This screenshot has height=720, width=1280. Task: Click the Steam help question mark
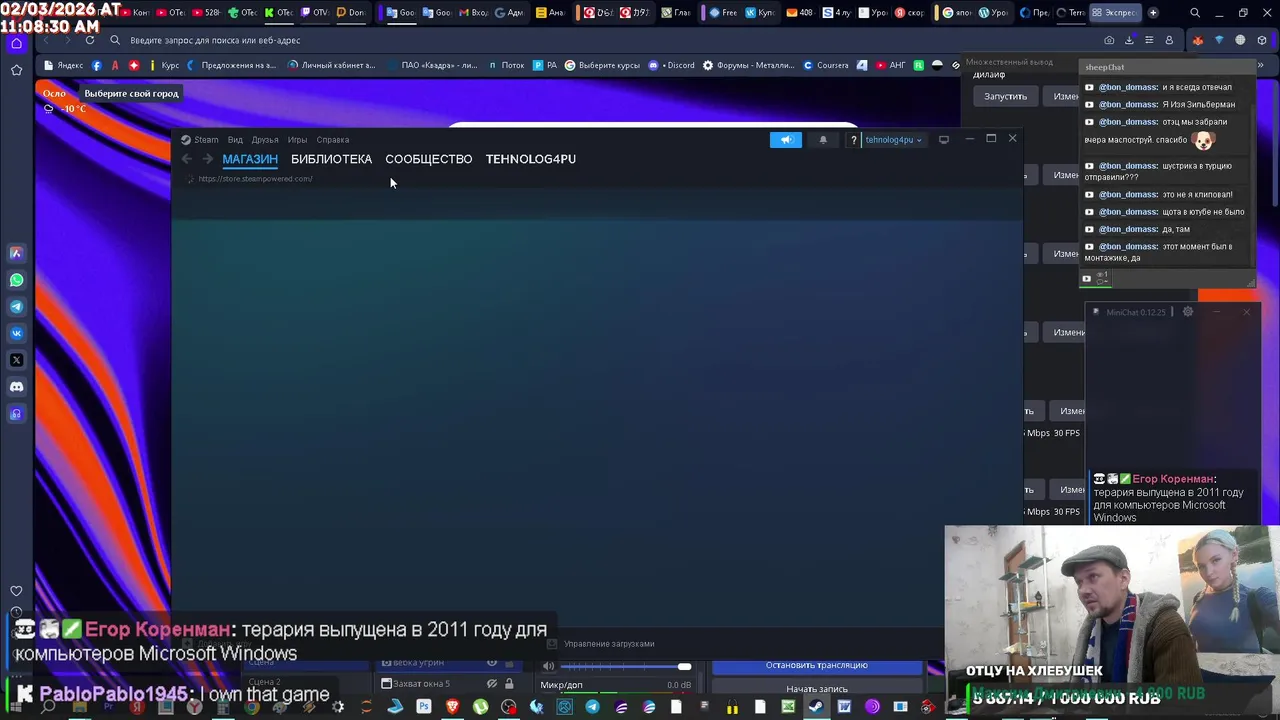point(853,140)
